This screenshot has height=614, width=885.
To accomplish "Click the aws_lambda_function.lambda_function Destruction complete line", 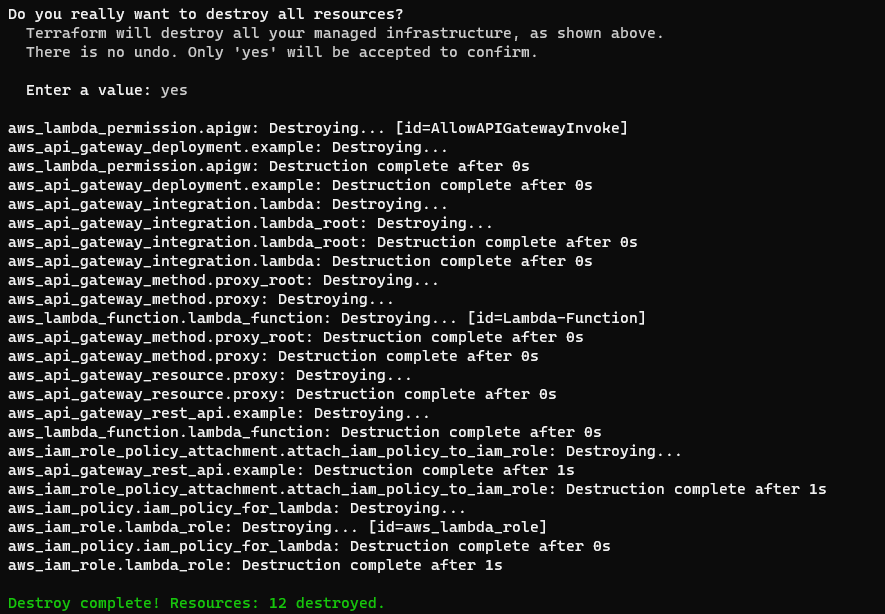I will point(304,432).
